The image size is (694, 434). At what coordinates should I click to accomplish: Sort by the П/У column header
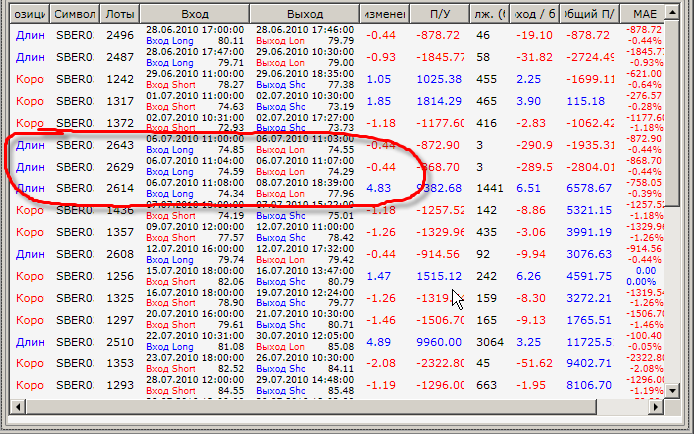tap(440, 14)
